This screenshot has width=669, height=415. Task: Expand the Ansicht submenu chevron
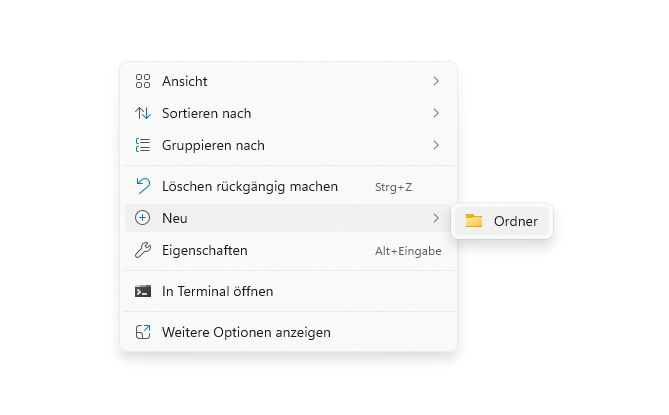[436, 81]
